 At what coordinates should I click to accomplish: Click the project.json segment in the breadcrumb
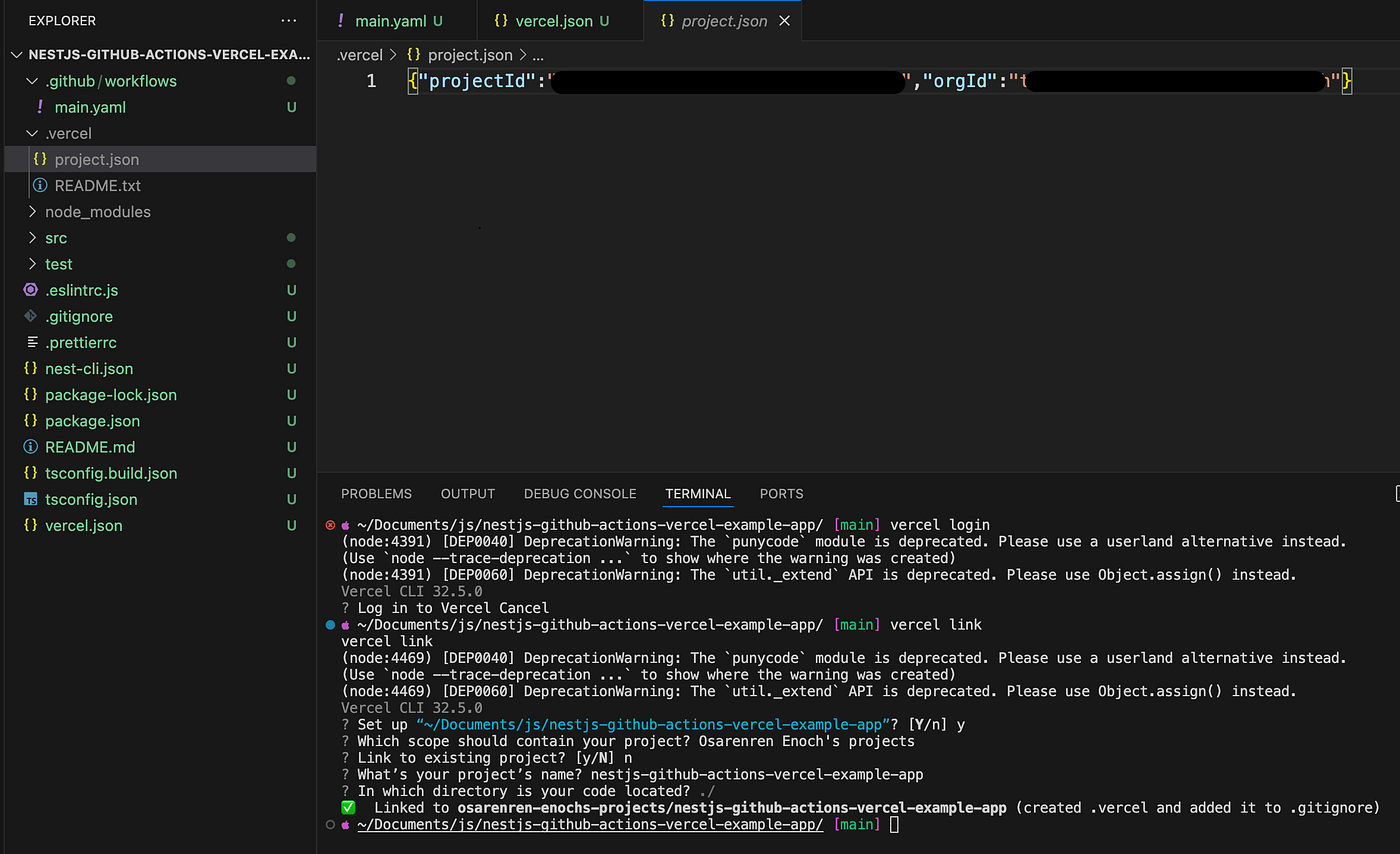[470, 55]
